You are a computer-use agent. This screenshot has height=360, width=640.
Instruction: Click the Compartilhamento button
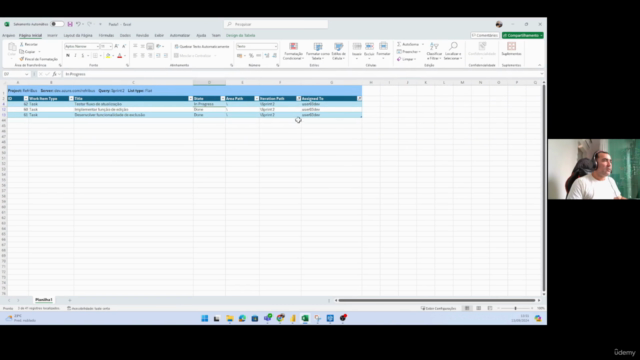522,36
